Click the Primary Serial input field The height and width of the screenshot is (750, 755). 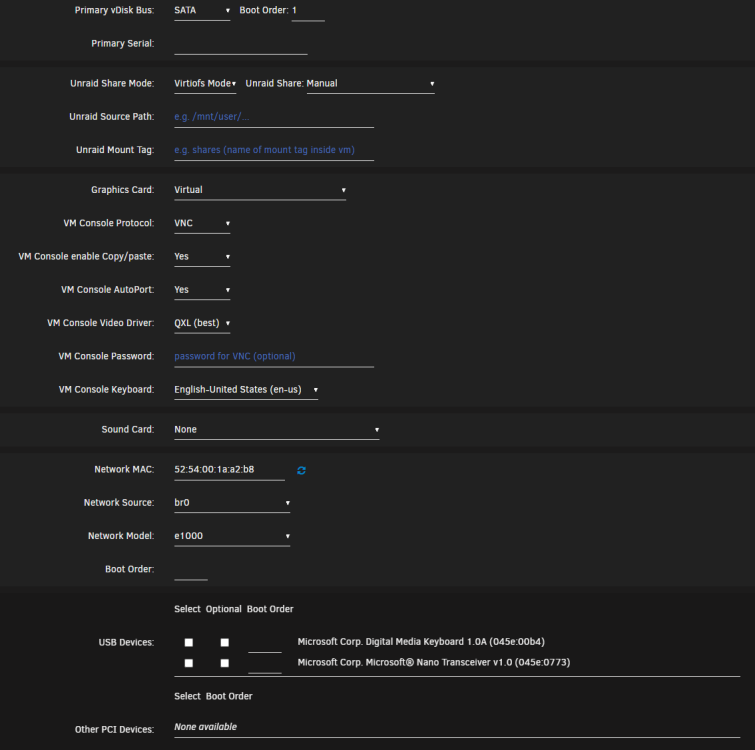pyautogui.click(x=241, y=44)
